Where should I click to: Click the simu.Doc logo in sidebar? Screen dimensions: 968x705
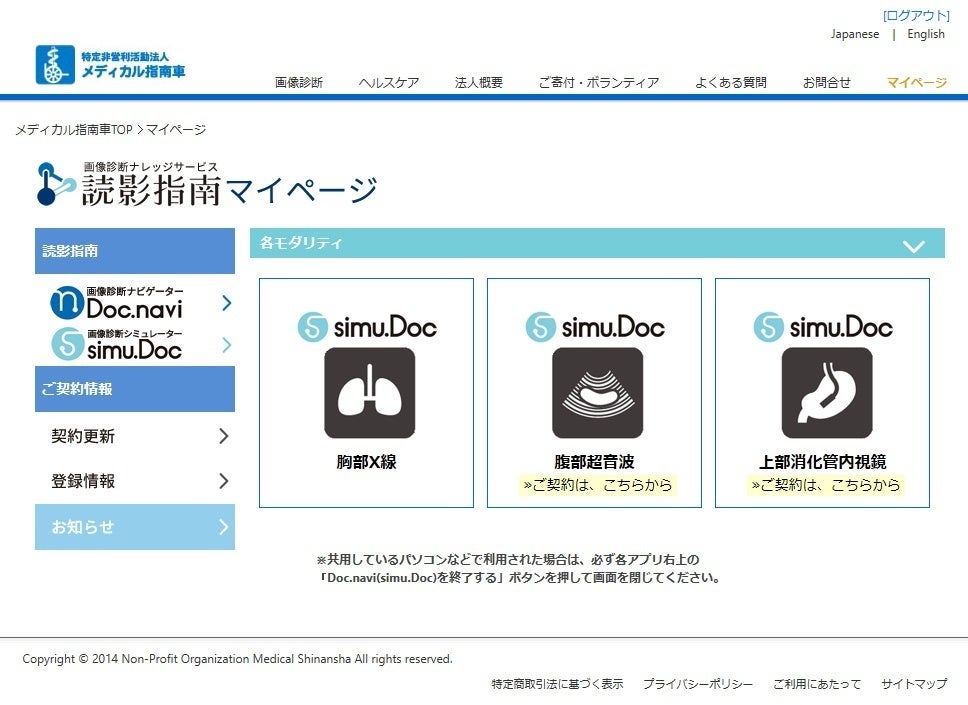pyautogui.click(x=117, y=344)
